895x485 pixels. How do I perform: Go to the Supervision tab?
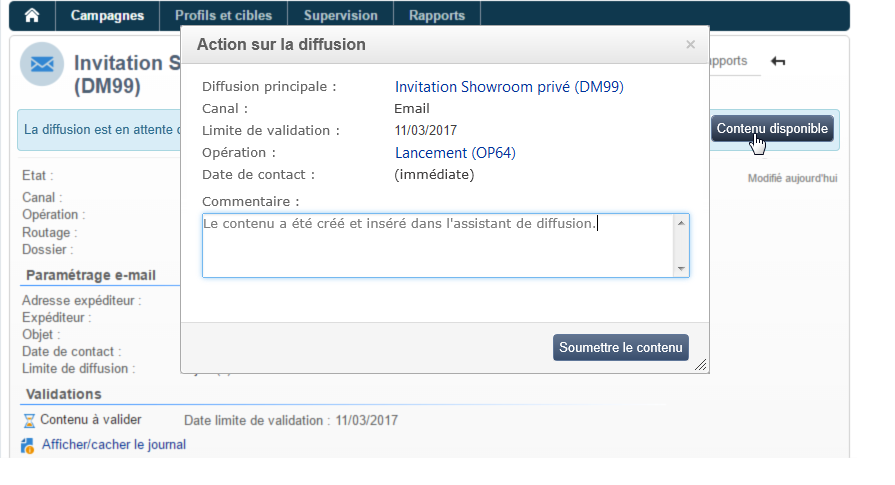point(341,16)
